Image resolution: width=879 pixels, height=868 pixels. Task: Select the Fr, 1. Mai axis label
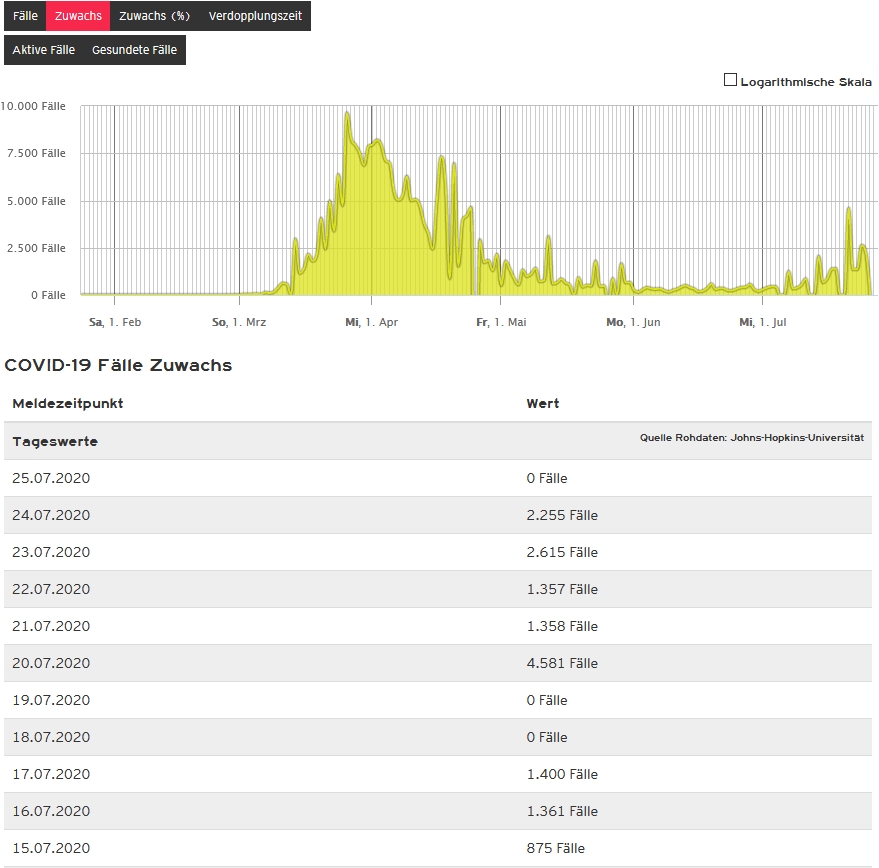[x=501, y=322]
